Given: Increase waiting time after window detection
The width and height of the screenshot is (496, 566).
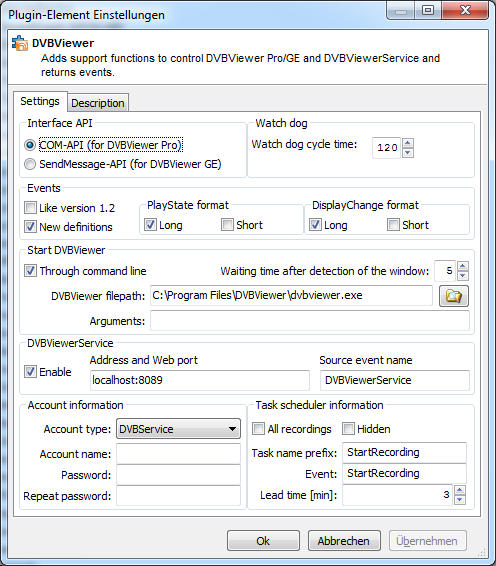Looking at the screenshot, I should click(x=463, y=266).
